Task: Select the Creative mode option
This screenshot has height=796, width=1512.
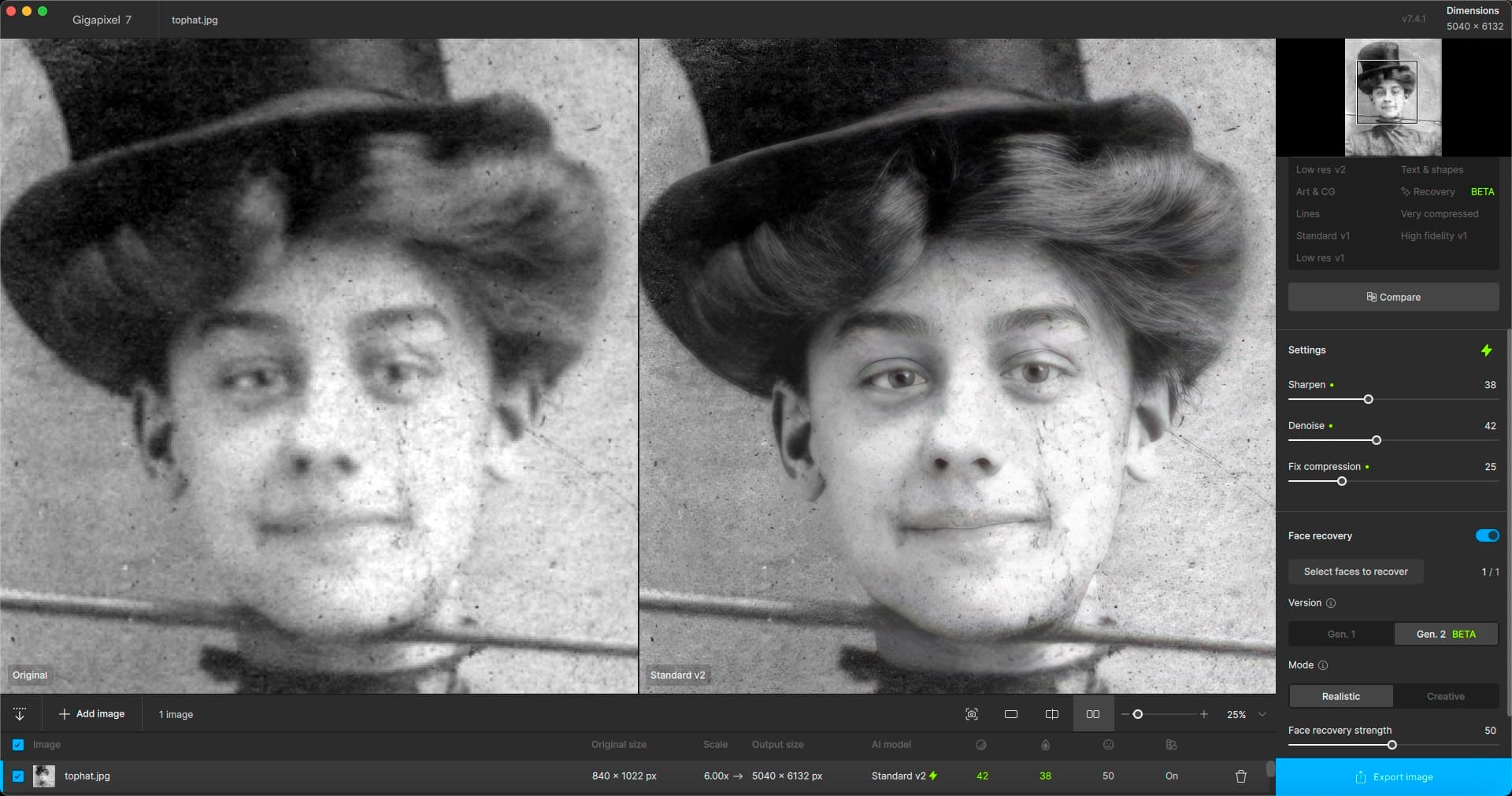Action: tap(1445, 696)
